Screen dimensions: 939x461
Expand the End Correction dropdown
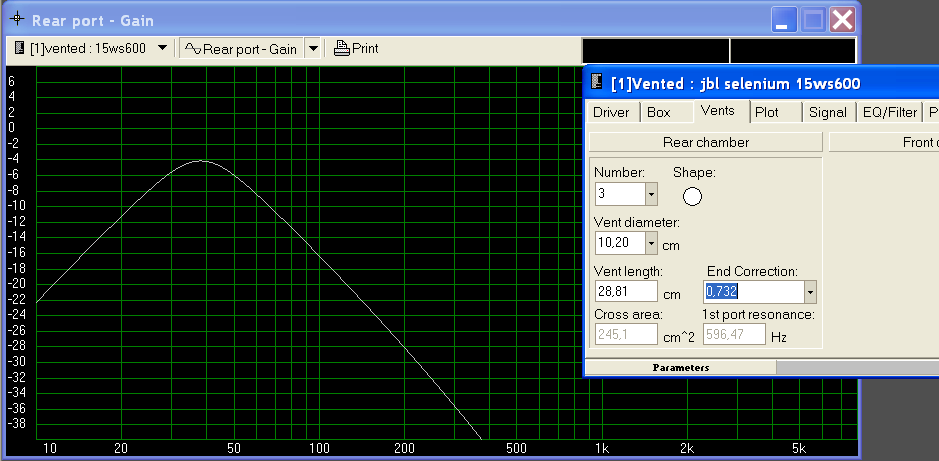pyautogui.click(x=810, y=292)
